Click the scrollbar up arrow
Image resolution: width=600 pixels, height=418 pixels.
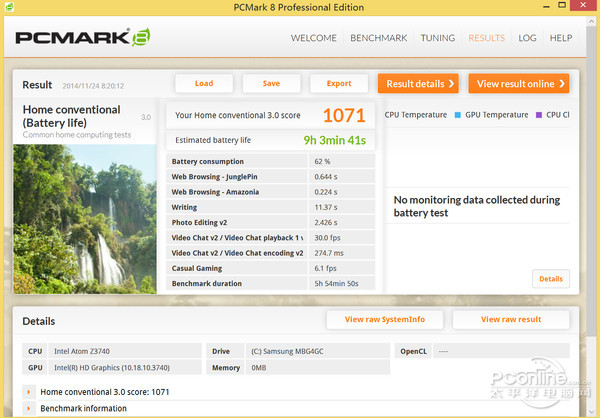(591, 22)
